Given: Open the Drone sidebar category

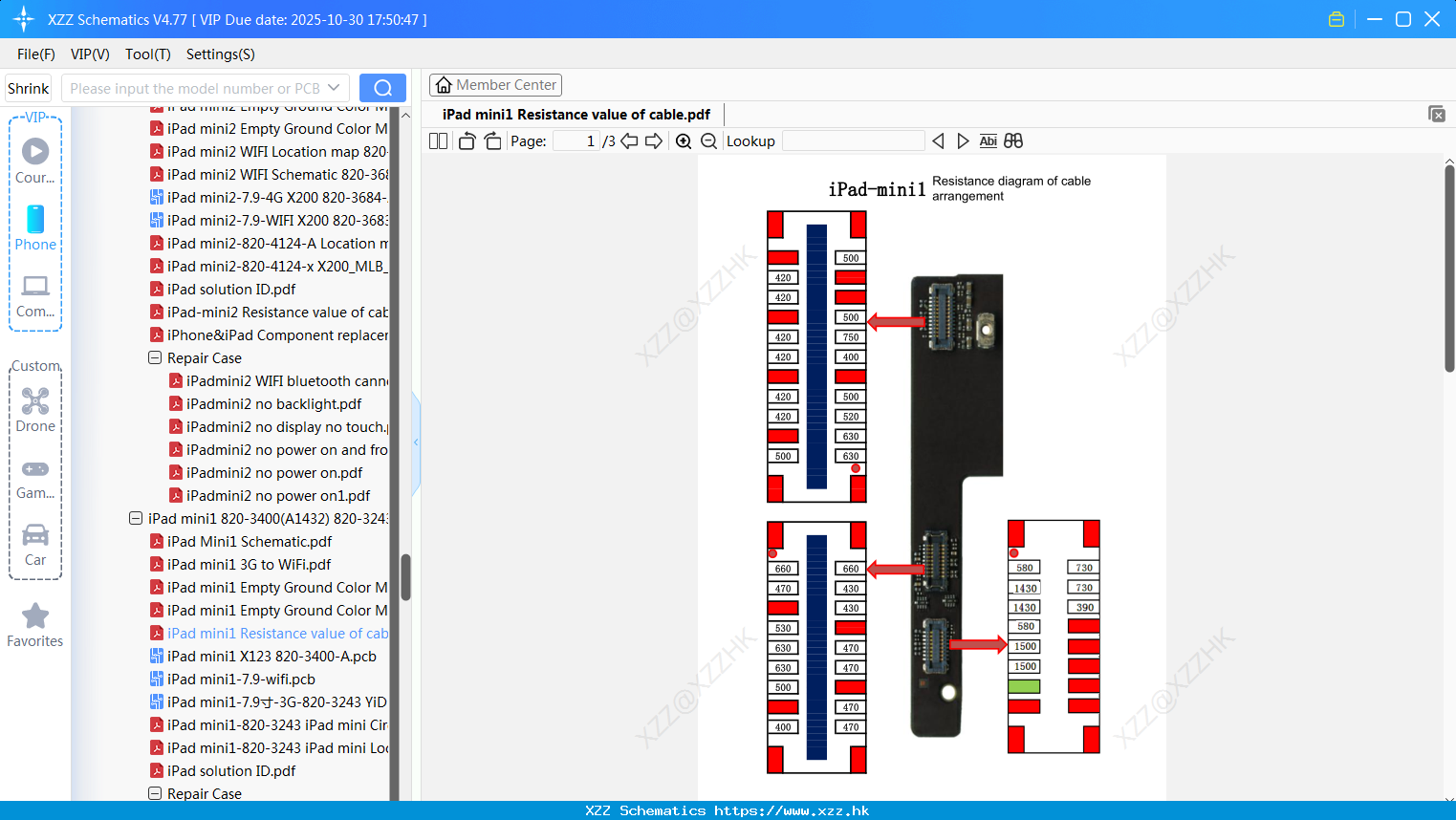Looking at the screenshot, I should [x=35, y=411].
